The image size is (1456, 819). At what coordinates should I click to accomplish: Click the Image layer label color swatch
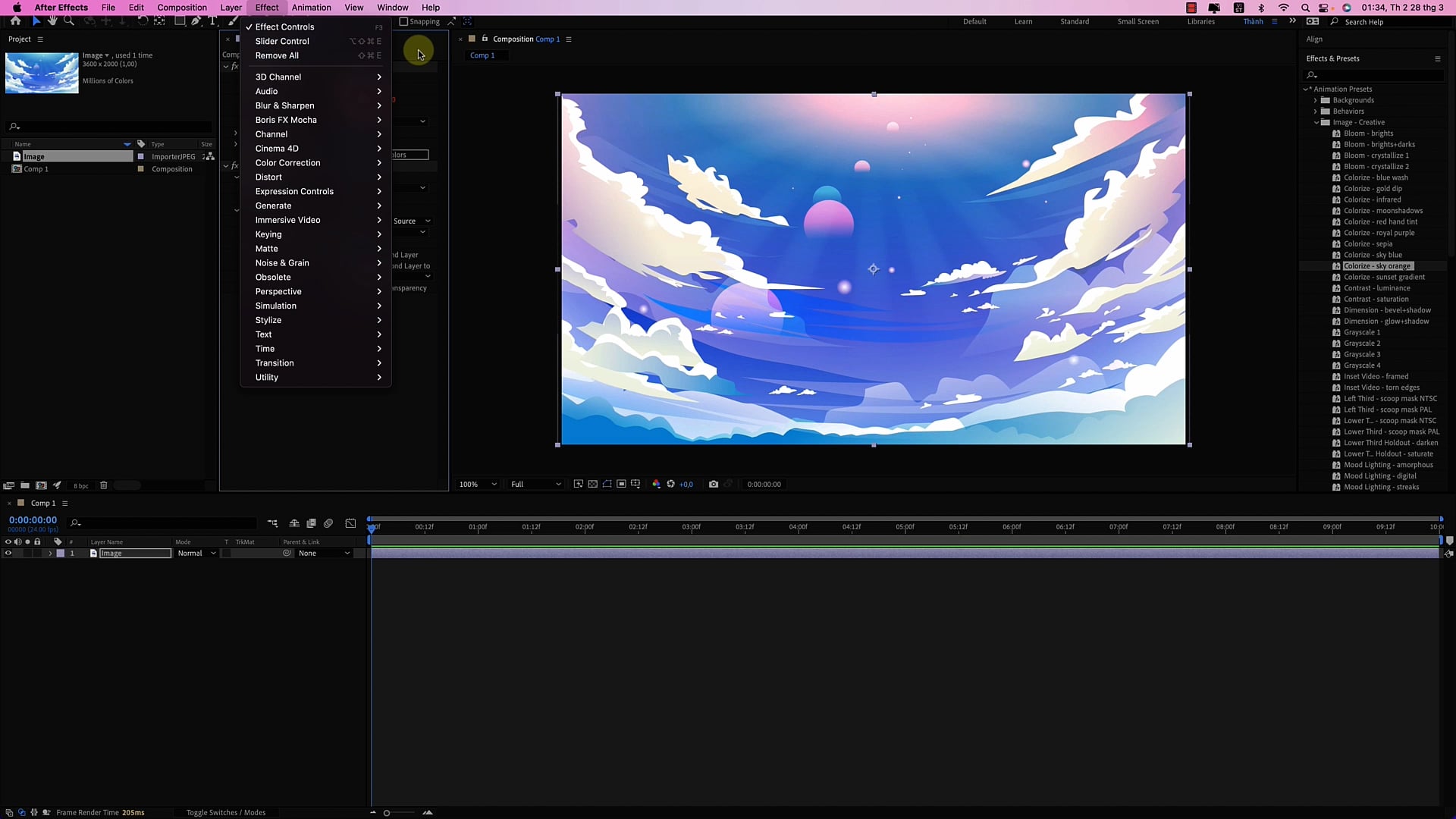(x=61, y=554)
